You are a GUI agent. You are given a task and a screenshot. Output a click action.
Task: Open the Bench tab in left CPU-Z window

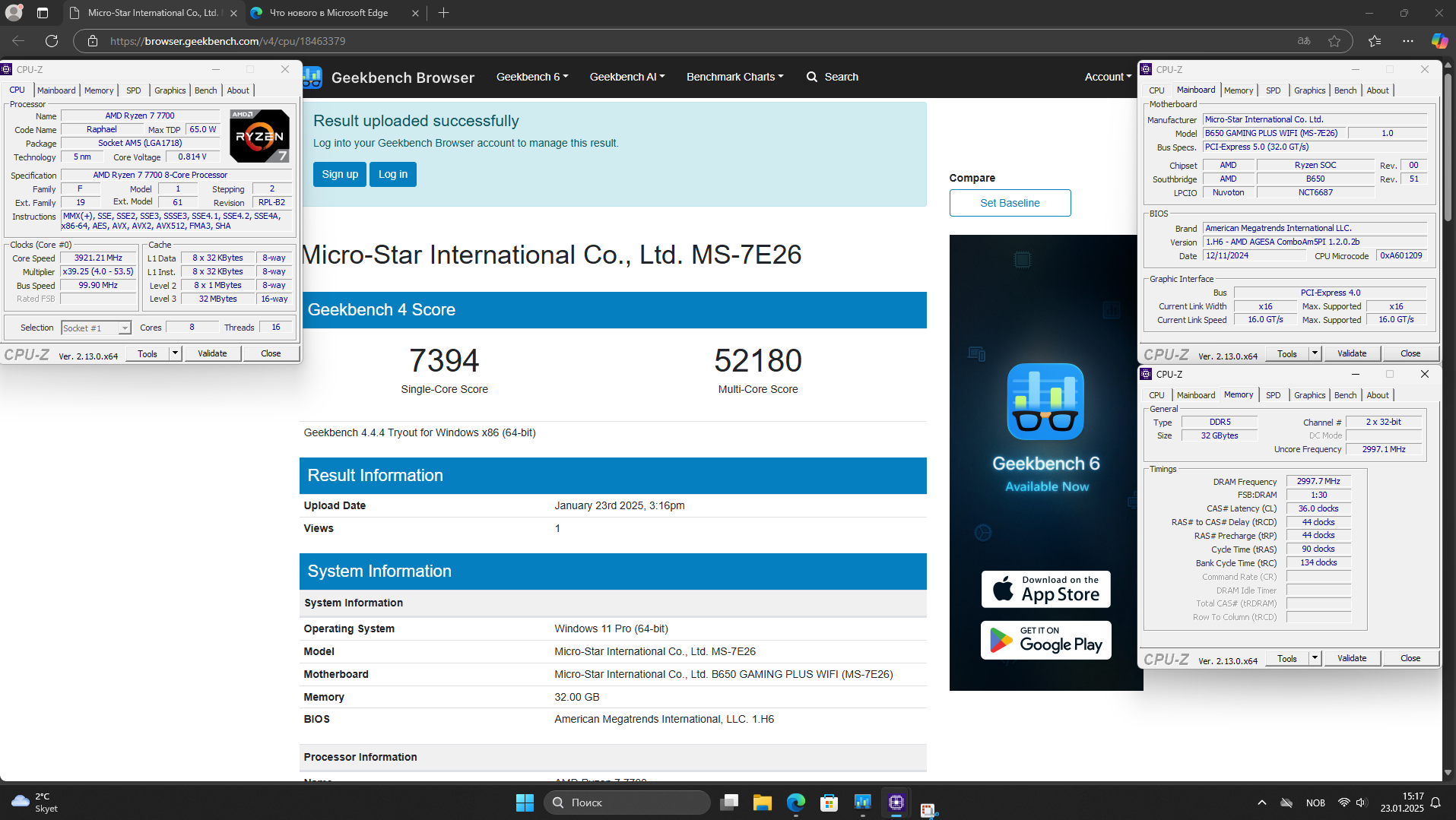coord(206,90)
